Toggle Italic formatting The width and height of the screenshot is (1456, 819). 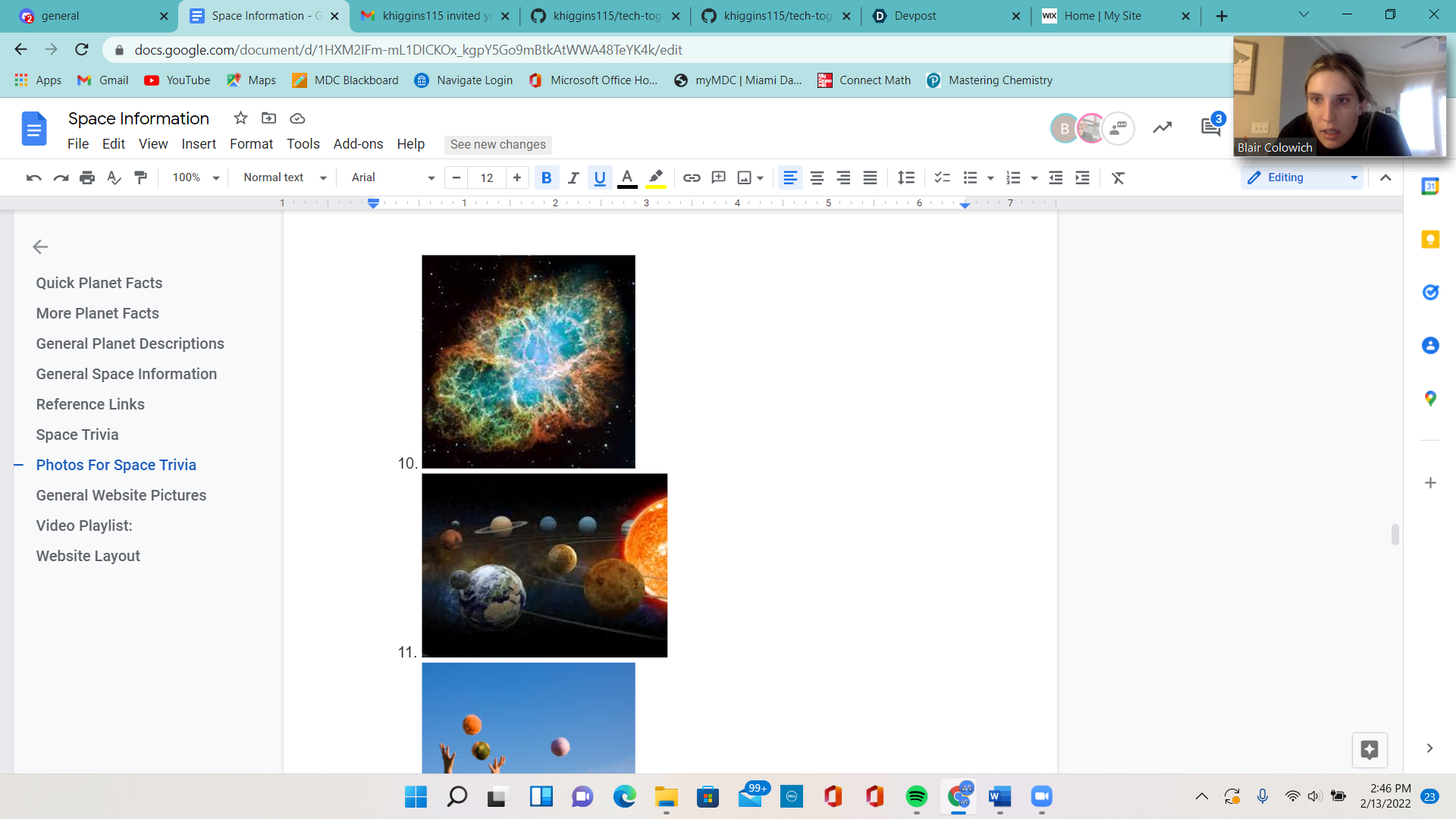tap(573, 177)
